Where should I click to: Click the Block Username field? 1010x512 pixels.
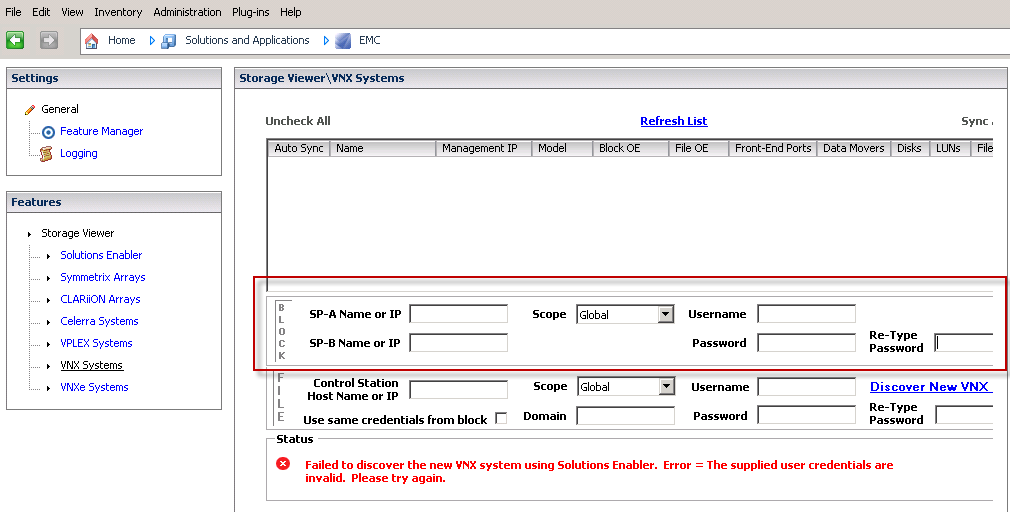click(806, 314)
